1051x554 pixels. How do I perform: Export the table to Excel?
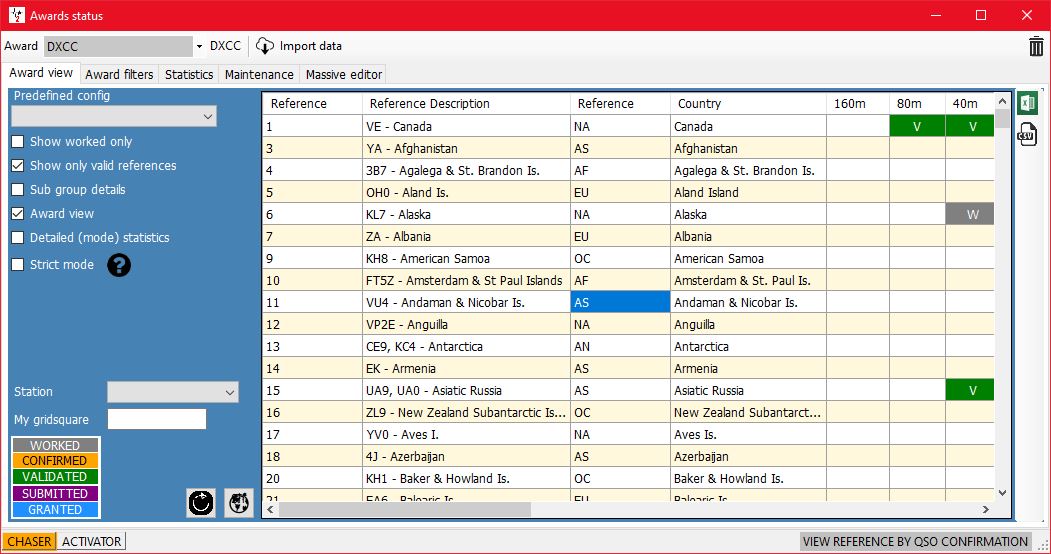pos(1027,104)
